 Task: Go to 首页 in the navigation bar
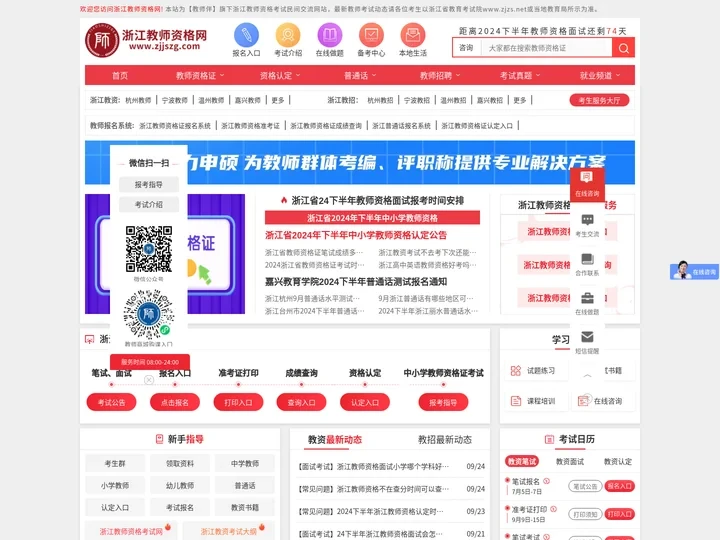pos(120,75)
